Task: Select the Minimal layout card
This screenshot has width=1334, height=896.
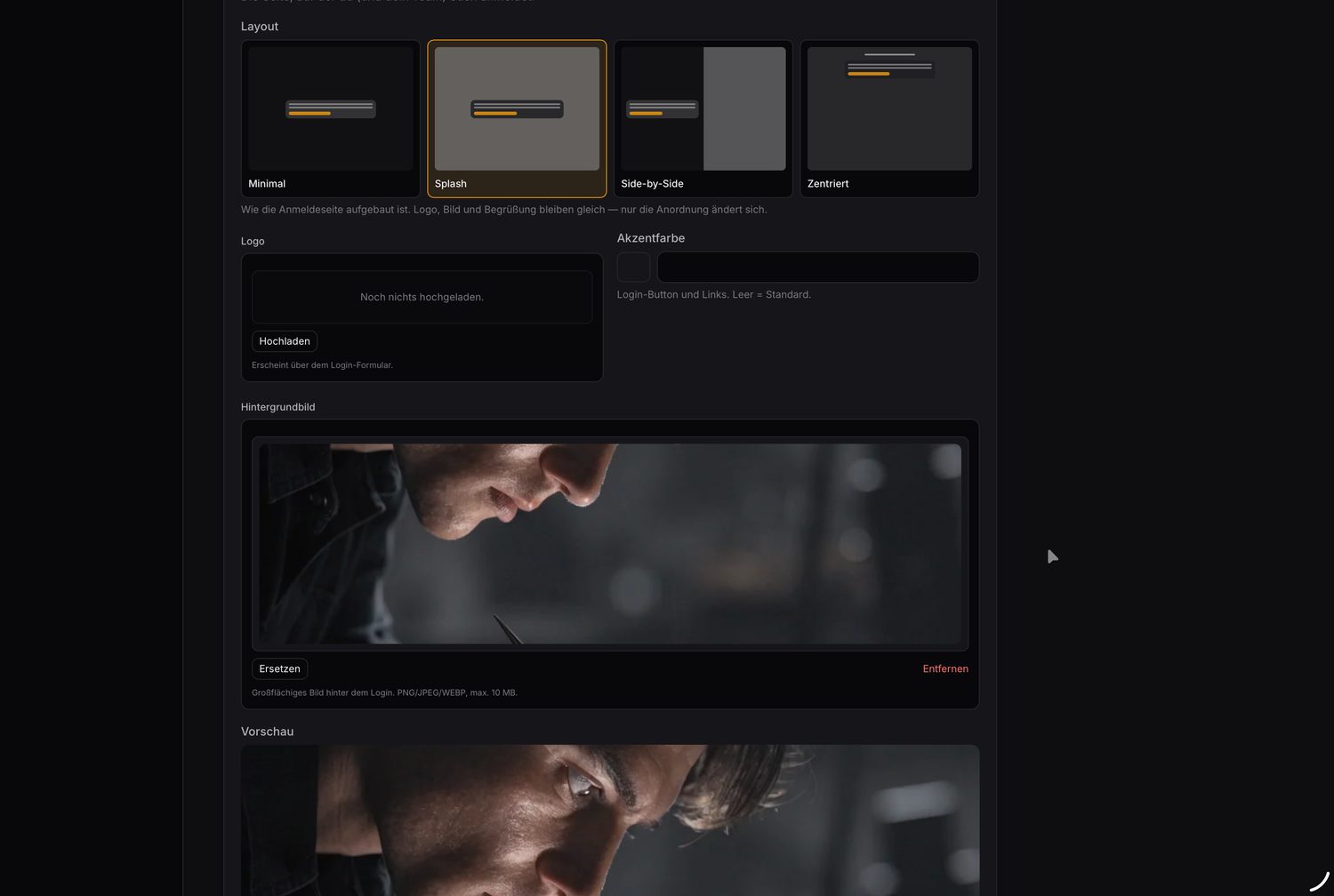Action: pos(330,118)
